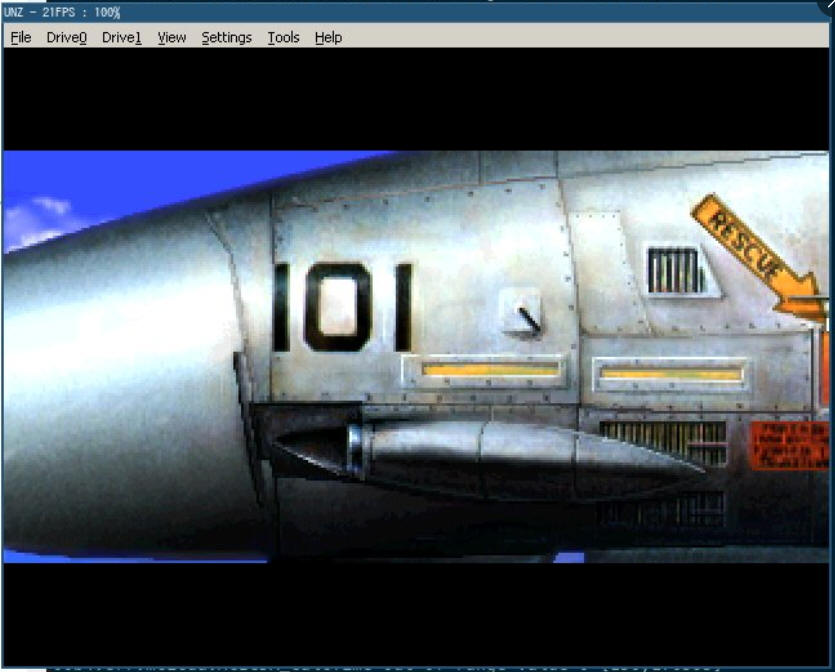Open the Tools menu
835x672 pixels.
[283, 38]
